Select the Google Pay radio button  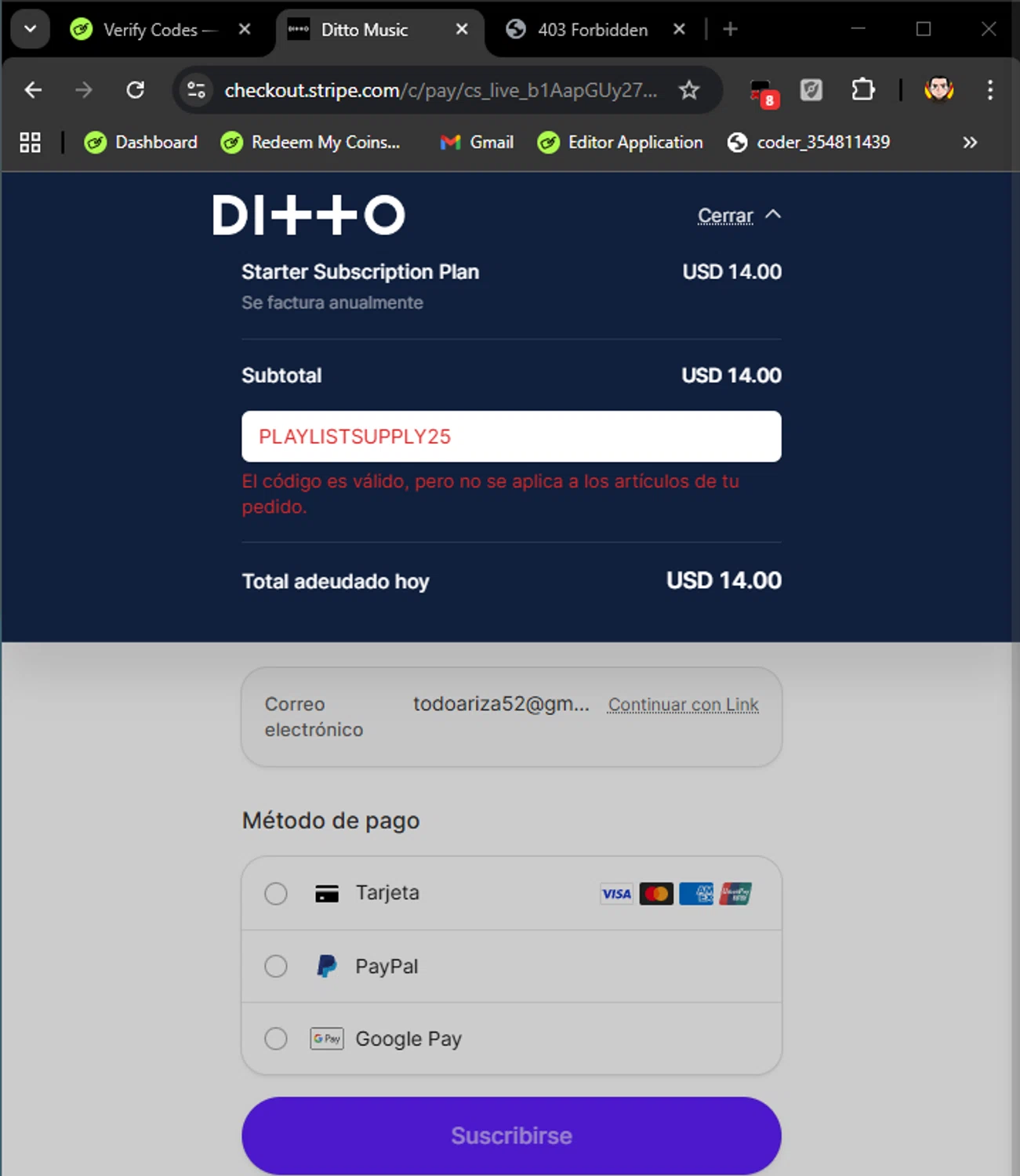[x=276, y=1039]
